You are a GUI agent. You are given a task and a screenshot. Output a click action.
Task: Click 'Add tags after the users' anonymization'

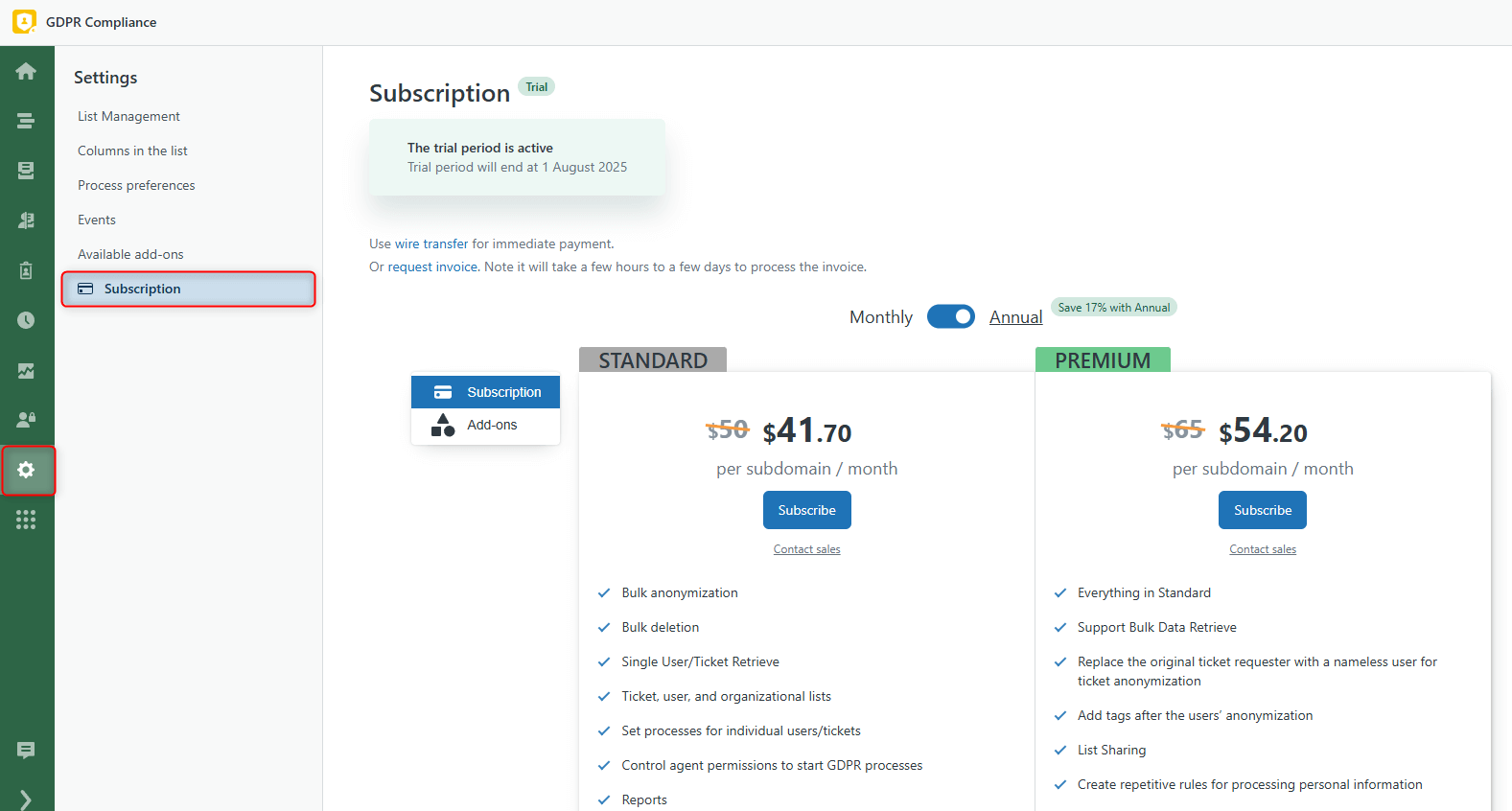(1196, 715)
